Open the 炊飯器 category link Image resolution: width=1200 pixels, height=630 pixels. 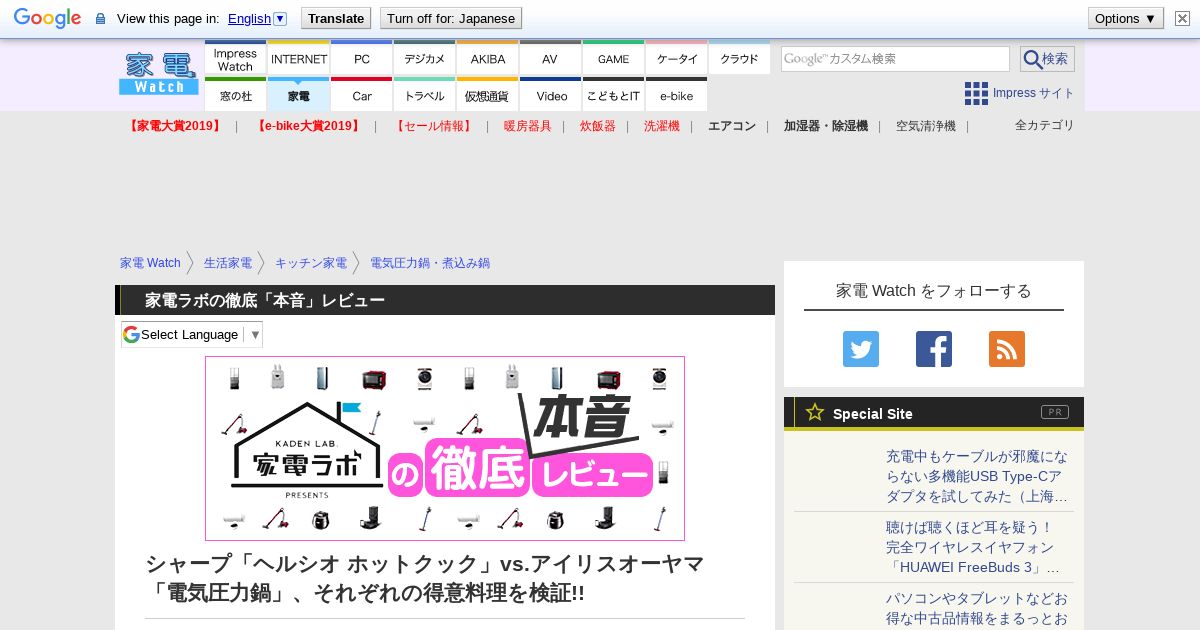[598, 126]
